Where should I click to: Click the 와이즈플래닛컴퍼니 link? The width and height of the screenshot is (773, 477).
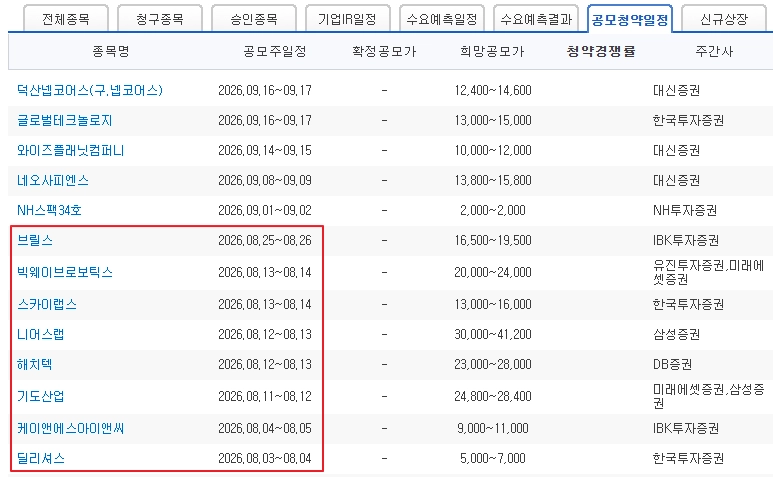coord(70,150)
